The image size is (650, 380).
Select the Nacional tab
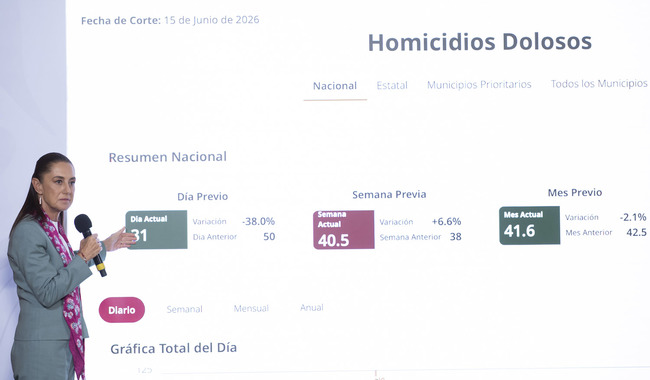(x=335, y=86)
